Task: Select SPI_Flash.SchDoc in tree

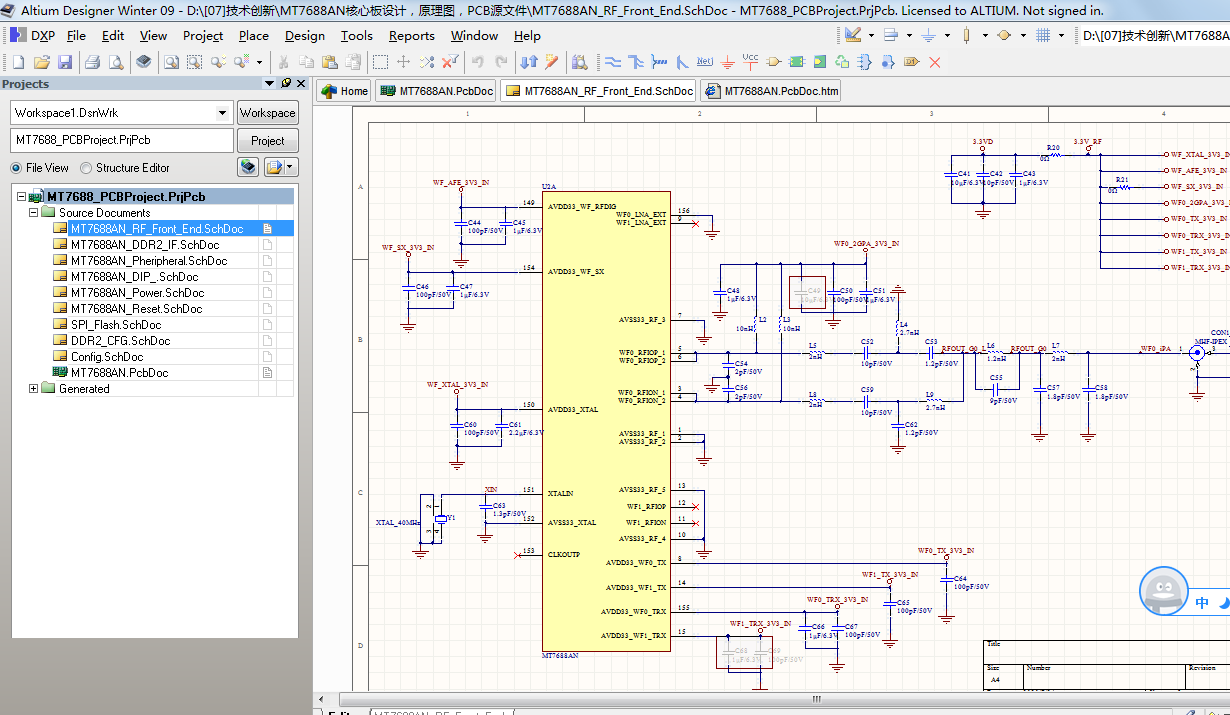Action: pyautogui.click(x=115, y=325)
